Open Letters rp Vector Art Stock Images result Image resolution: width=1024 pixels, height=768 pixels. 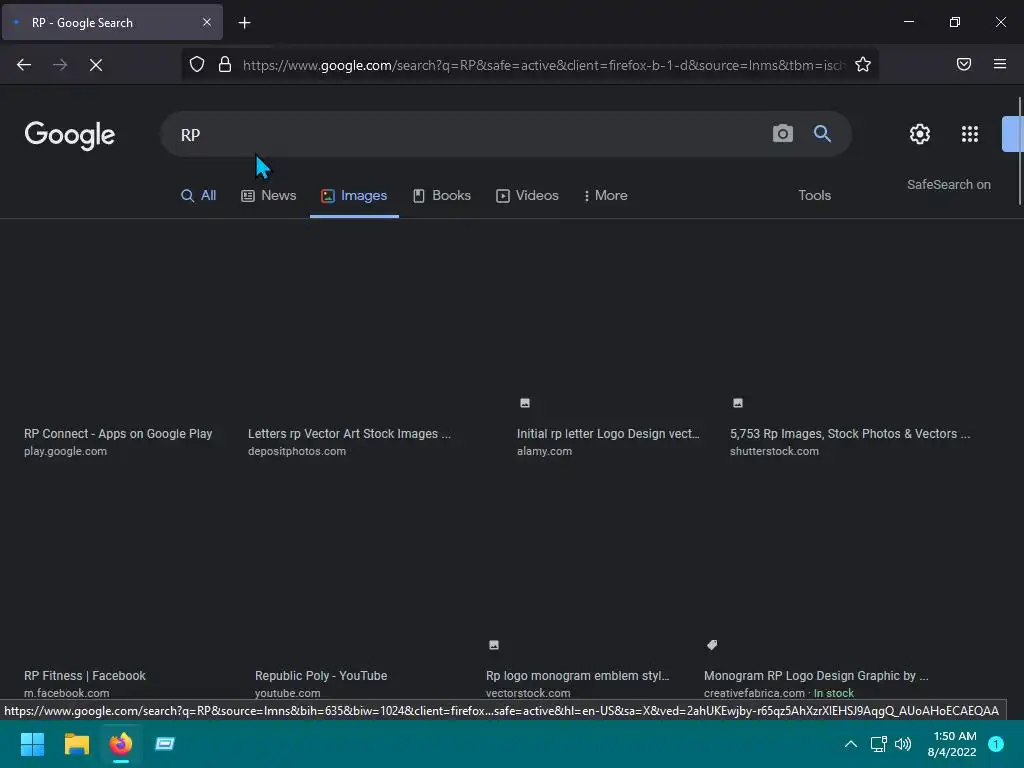(x=349, y=434)
